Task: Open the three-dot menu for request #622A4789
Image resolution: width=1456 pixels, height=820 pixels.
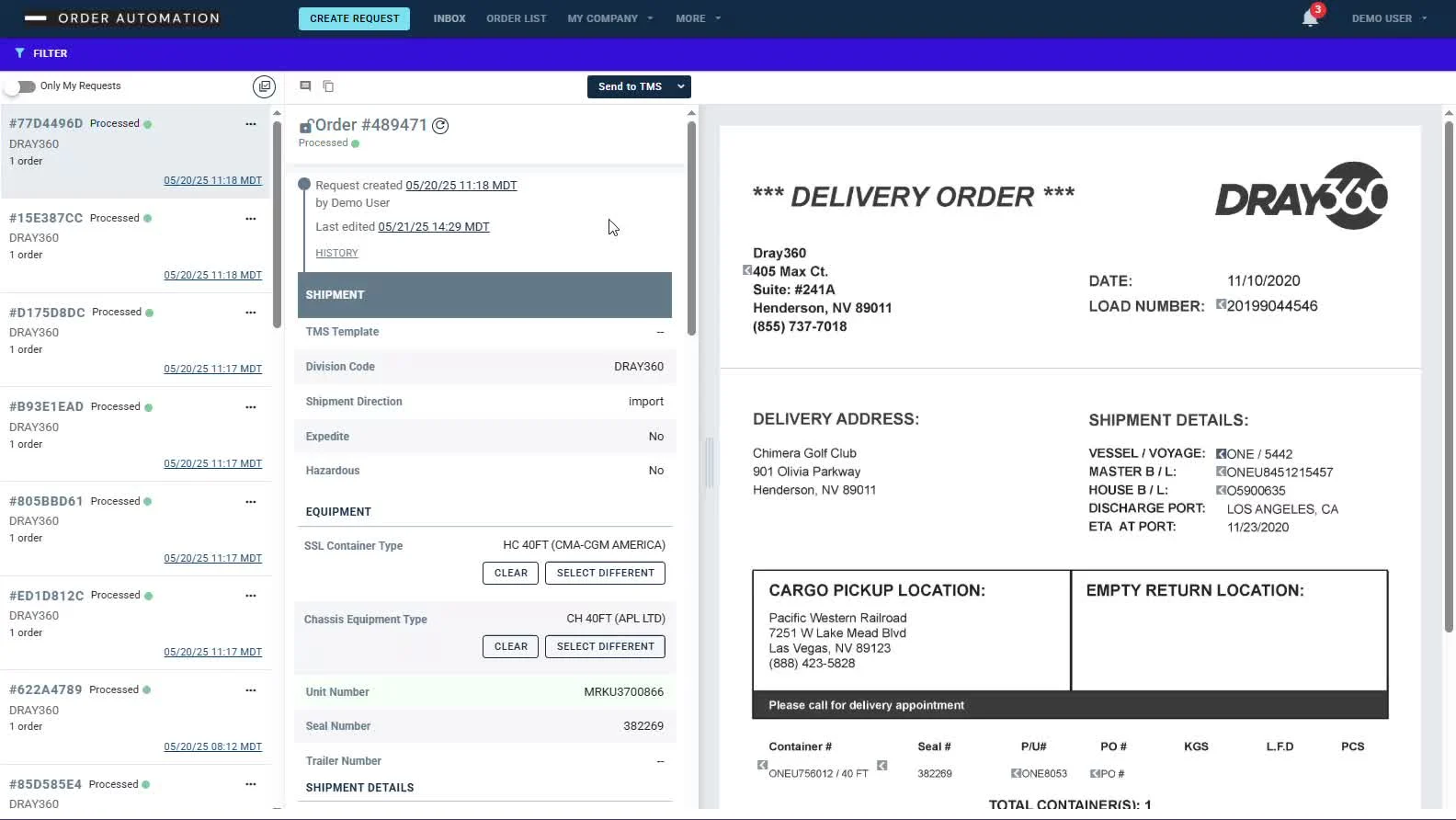Action: [250, 690]
